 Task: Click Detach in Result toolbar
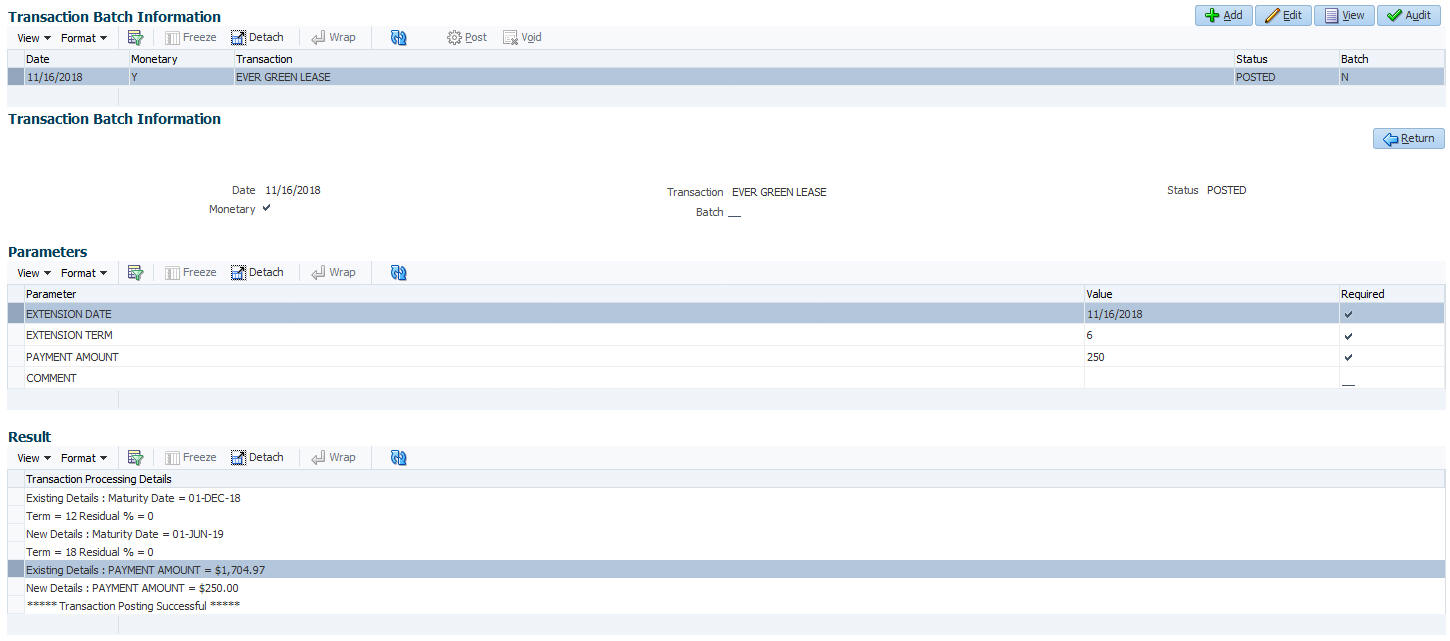point(258,458)
